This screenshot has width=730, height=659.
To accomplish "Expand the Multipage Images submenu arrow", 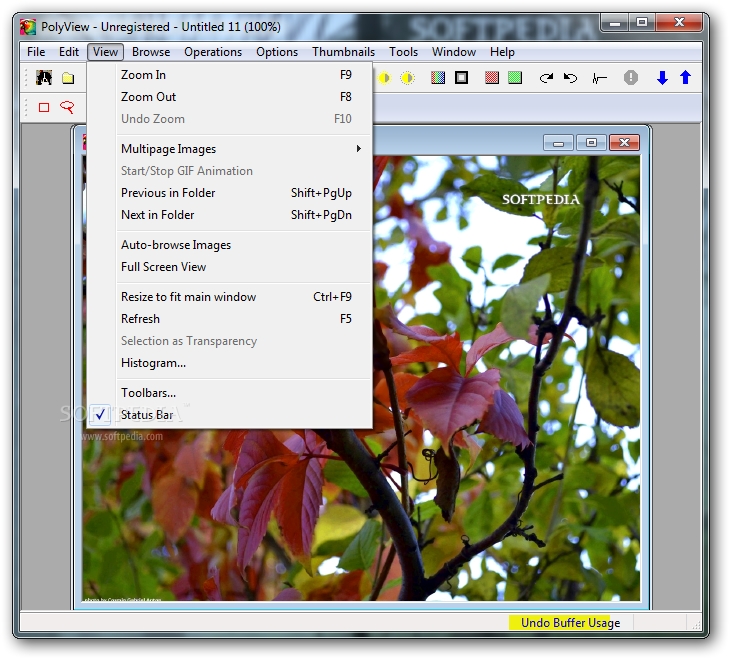I will tap(358, 149).
